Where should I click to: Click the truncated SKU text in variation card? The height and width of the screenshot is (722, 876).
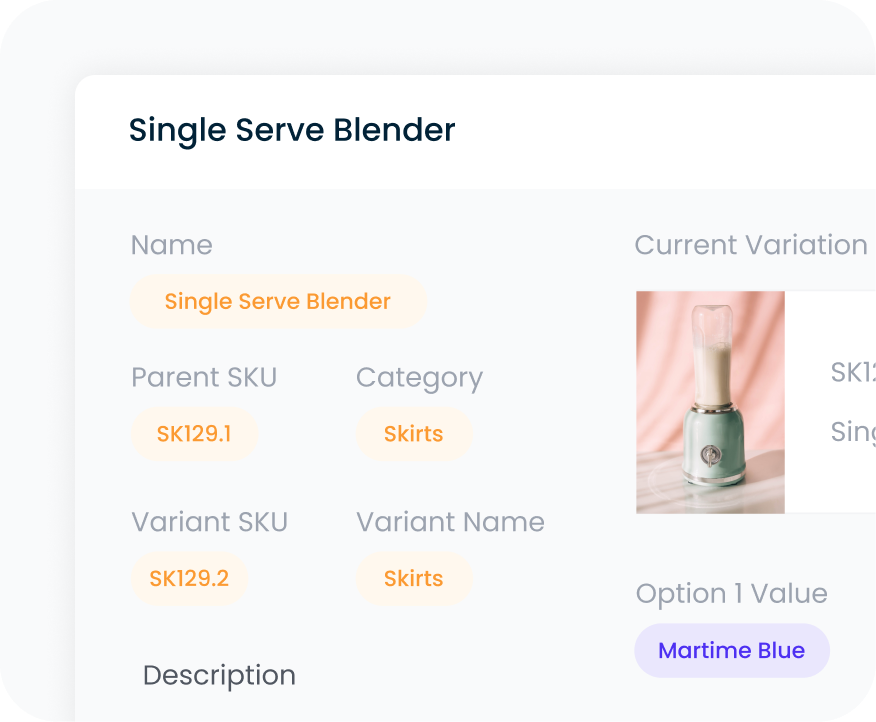coord(853,372)
